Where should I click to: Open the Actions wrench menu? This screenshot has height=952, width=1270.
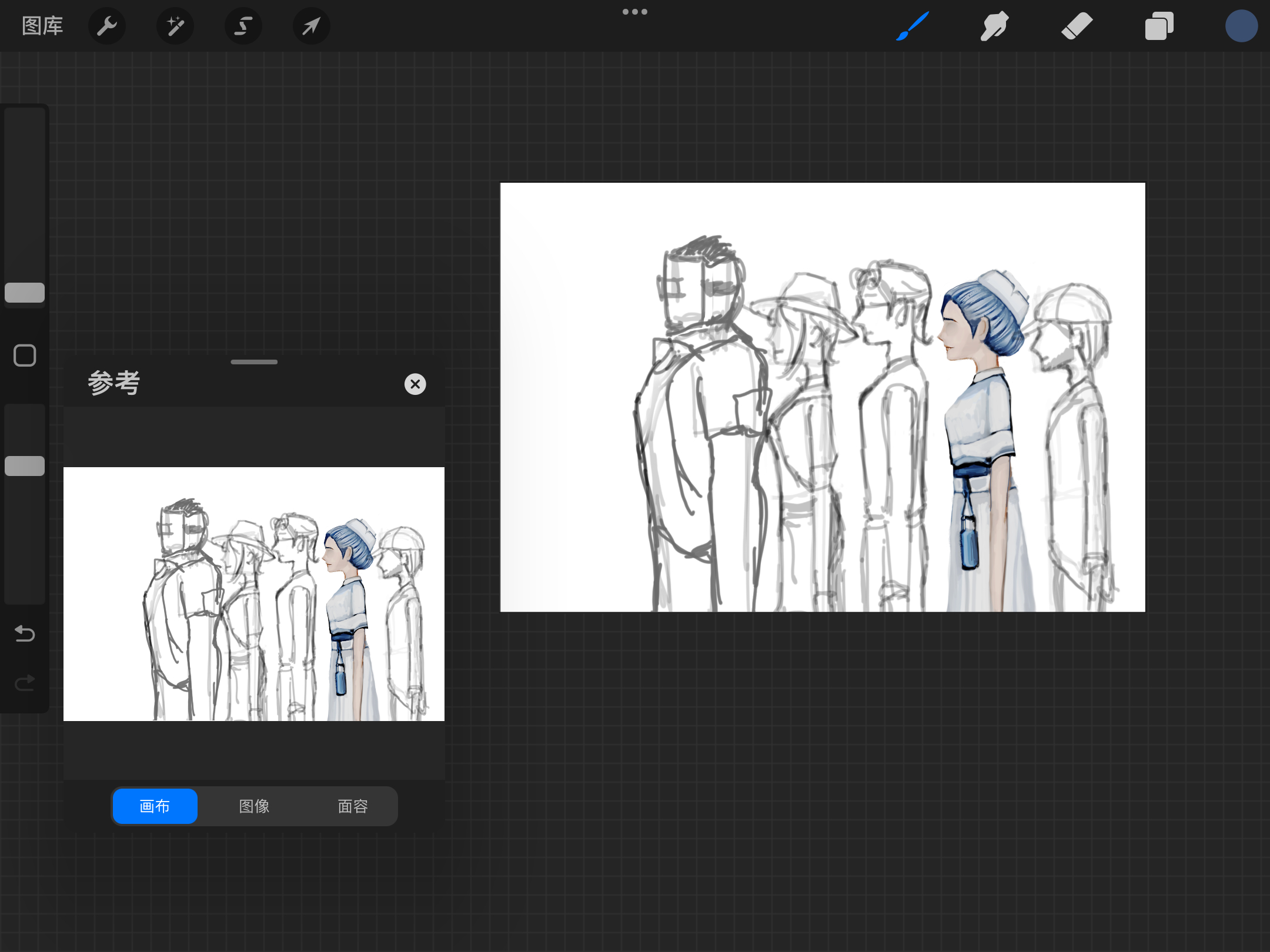[x=107, y=26]
